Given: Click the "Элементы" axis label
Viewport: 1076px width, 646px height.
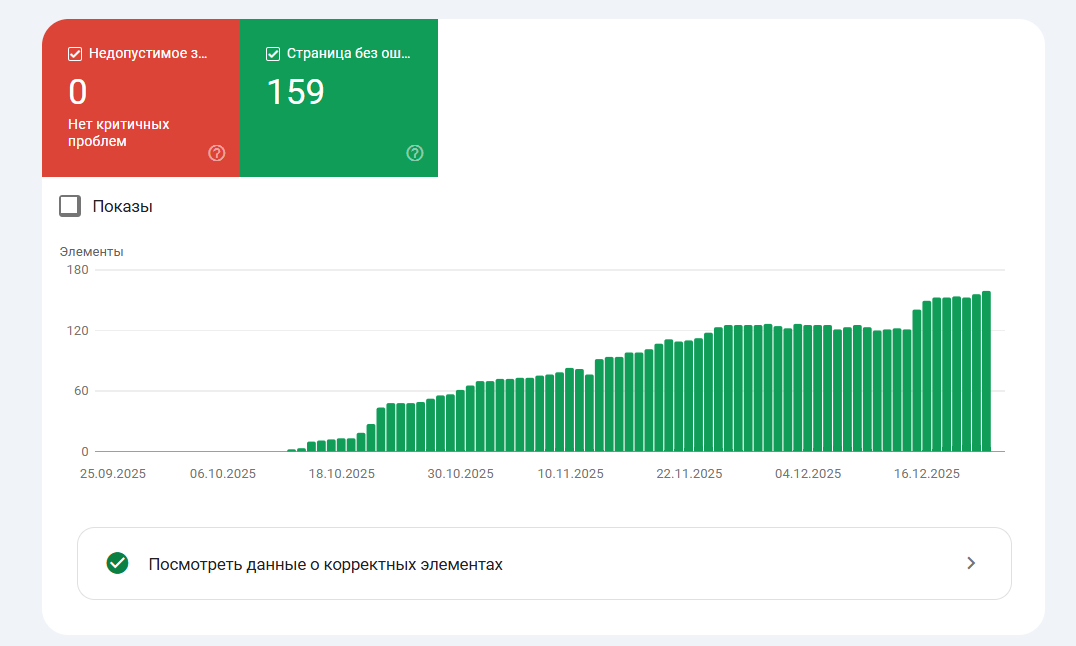Looking at the screenshot, I should tap(91, 252).
